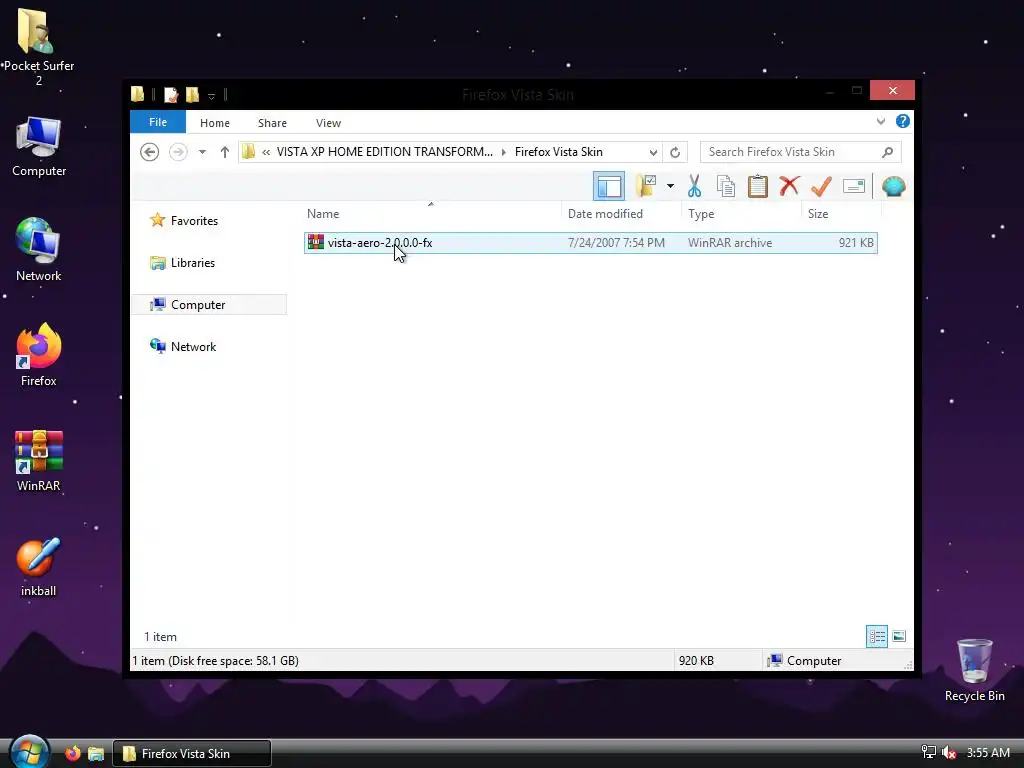The image size is (1024, 768).
Task: Expand the breadcrumb arrow before Firefox Vista Skin
Action: click(x=504, y=152)
